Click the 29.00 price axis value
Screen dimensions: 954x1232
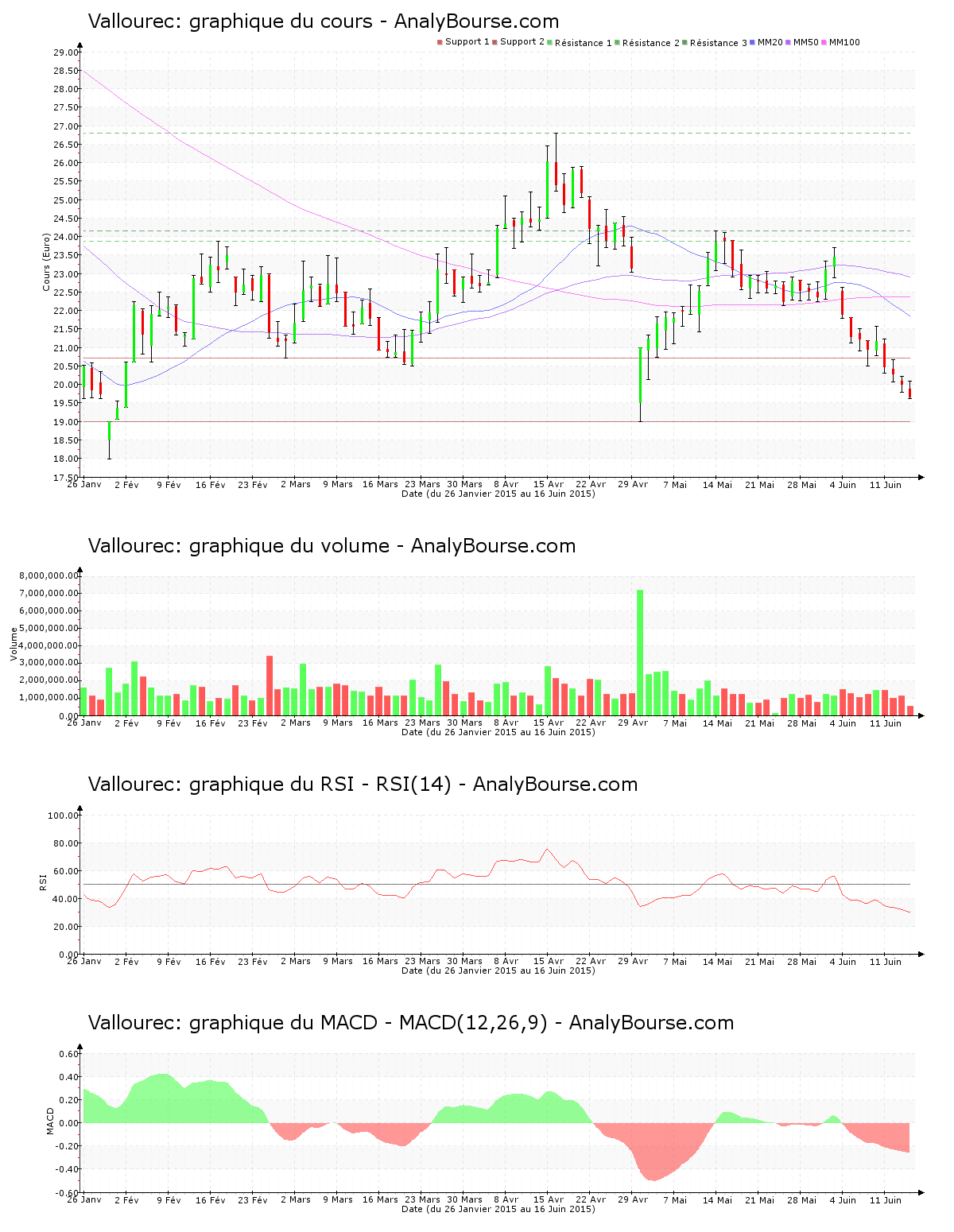pyautogui.click(x=66, y=52)
